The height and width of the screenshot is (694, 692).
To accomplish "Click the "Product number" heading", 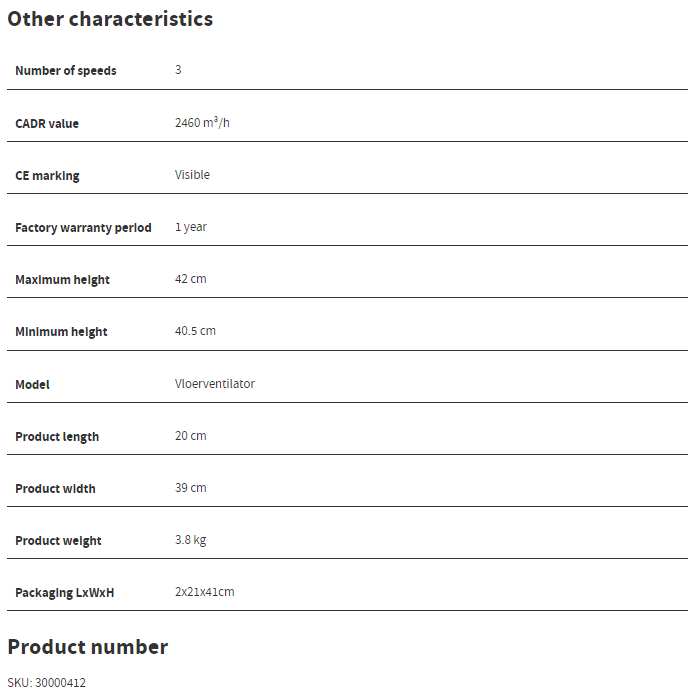I will coord(88,647).
